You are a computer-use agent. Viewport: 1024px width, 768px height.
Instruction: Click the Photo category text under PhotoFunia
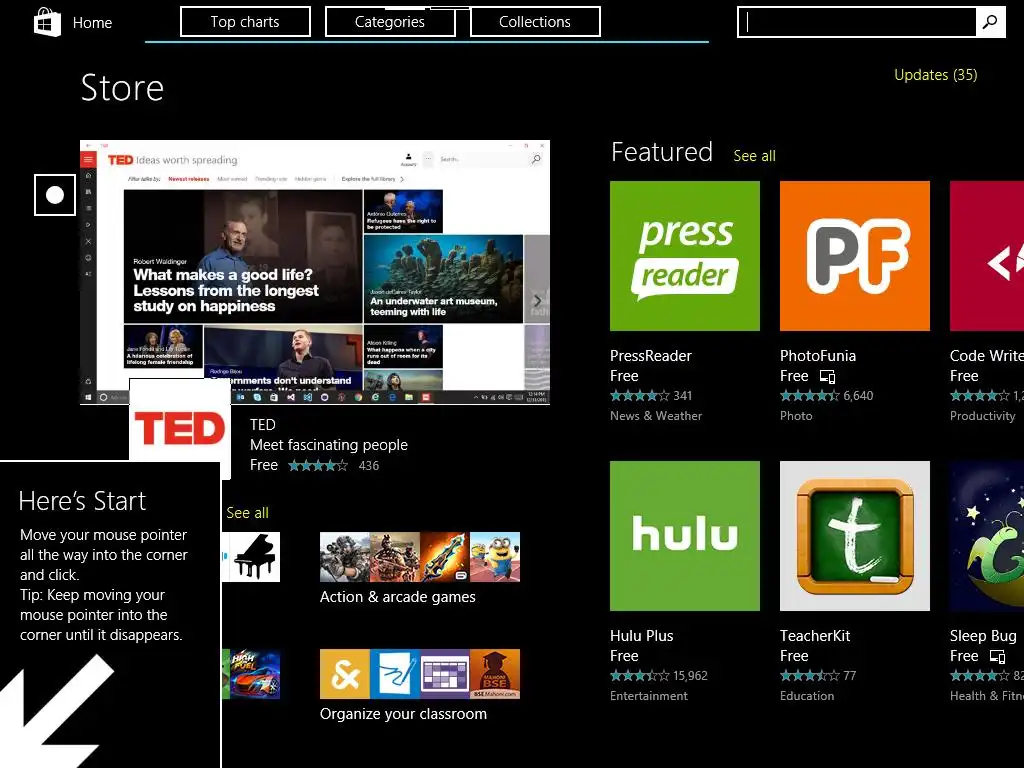coord(796,416)
